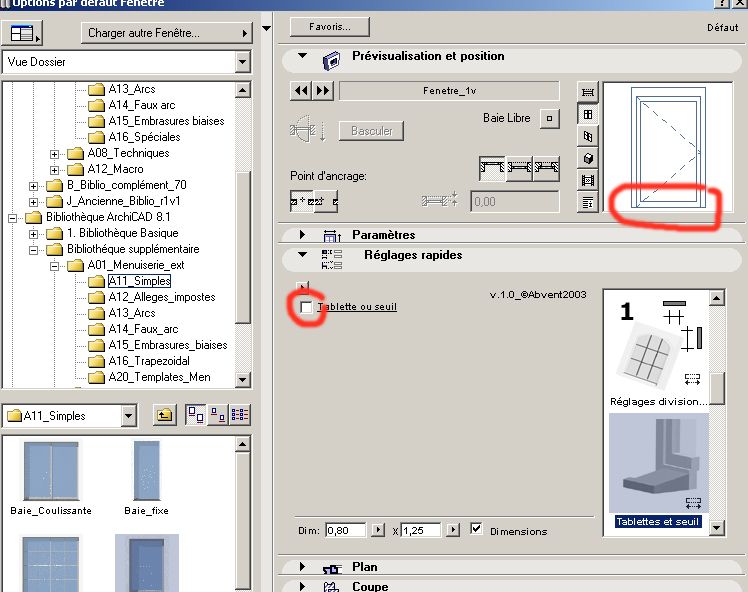
Task: Open the Réglages division thumbnail
Action: click(x=658, y=353)
